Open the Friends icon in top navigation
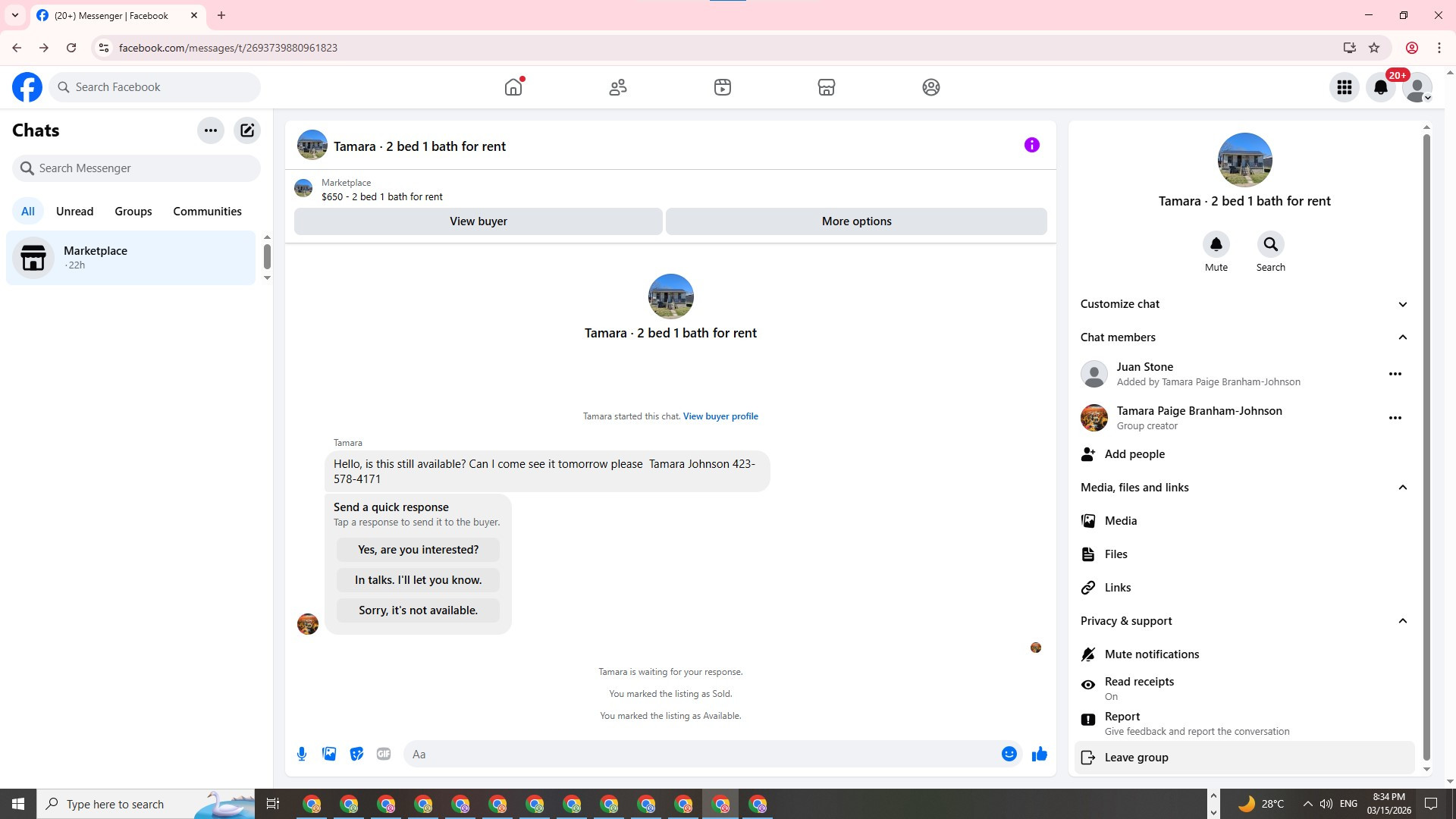The width and height of the screenshot is (1456, 819). [618, 87]
